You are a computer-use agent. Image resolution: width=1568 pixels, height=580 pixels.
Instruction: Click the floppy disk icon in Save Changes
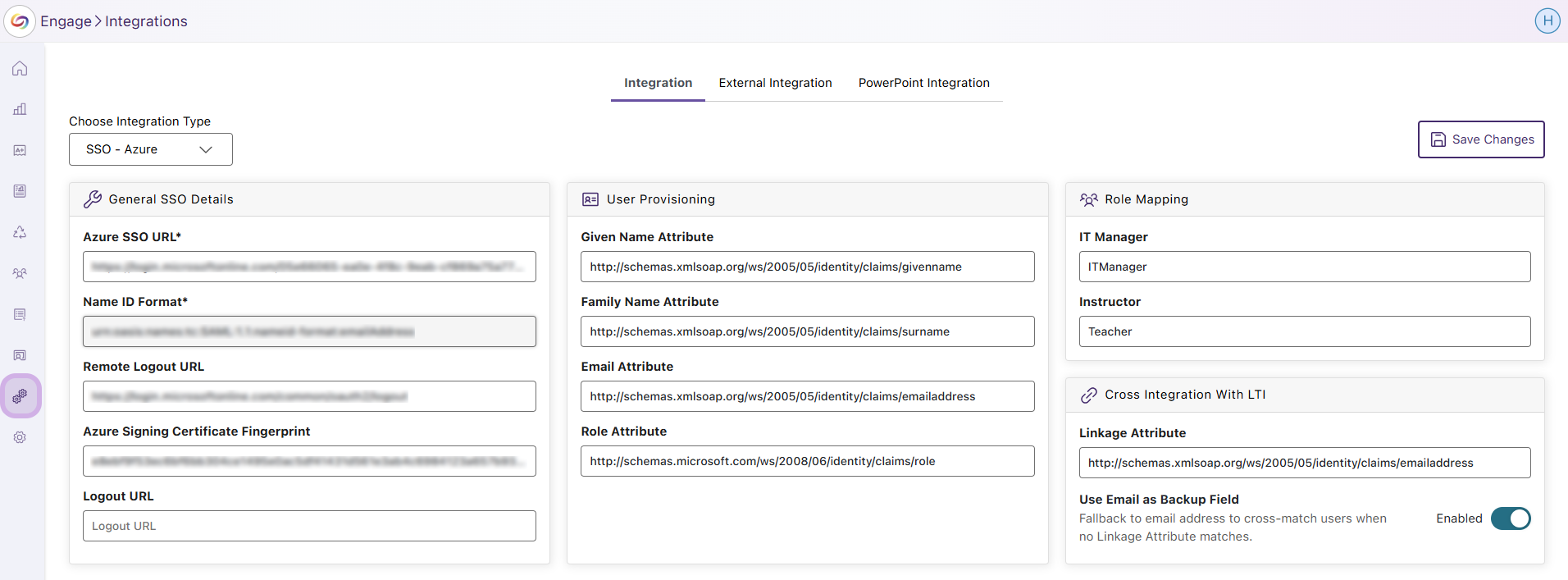pos(1438,139)
